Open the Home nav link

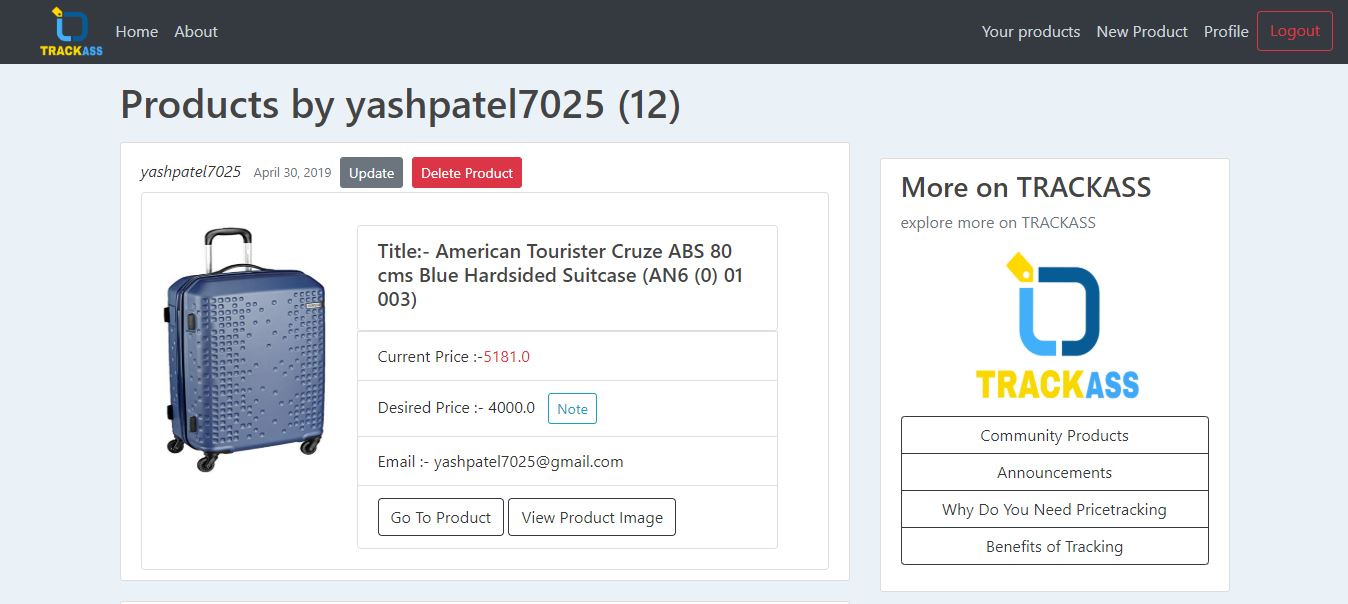137,32
